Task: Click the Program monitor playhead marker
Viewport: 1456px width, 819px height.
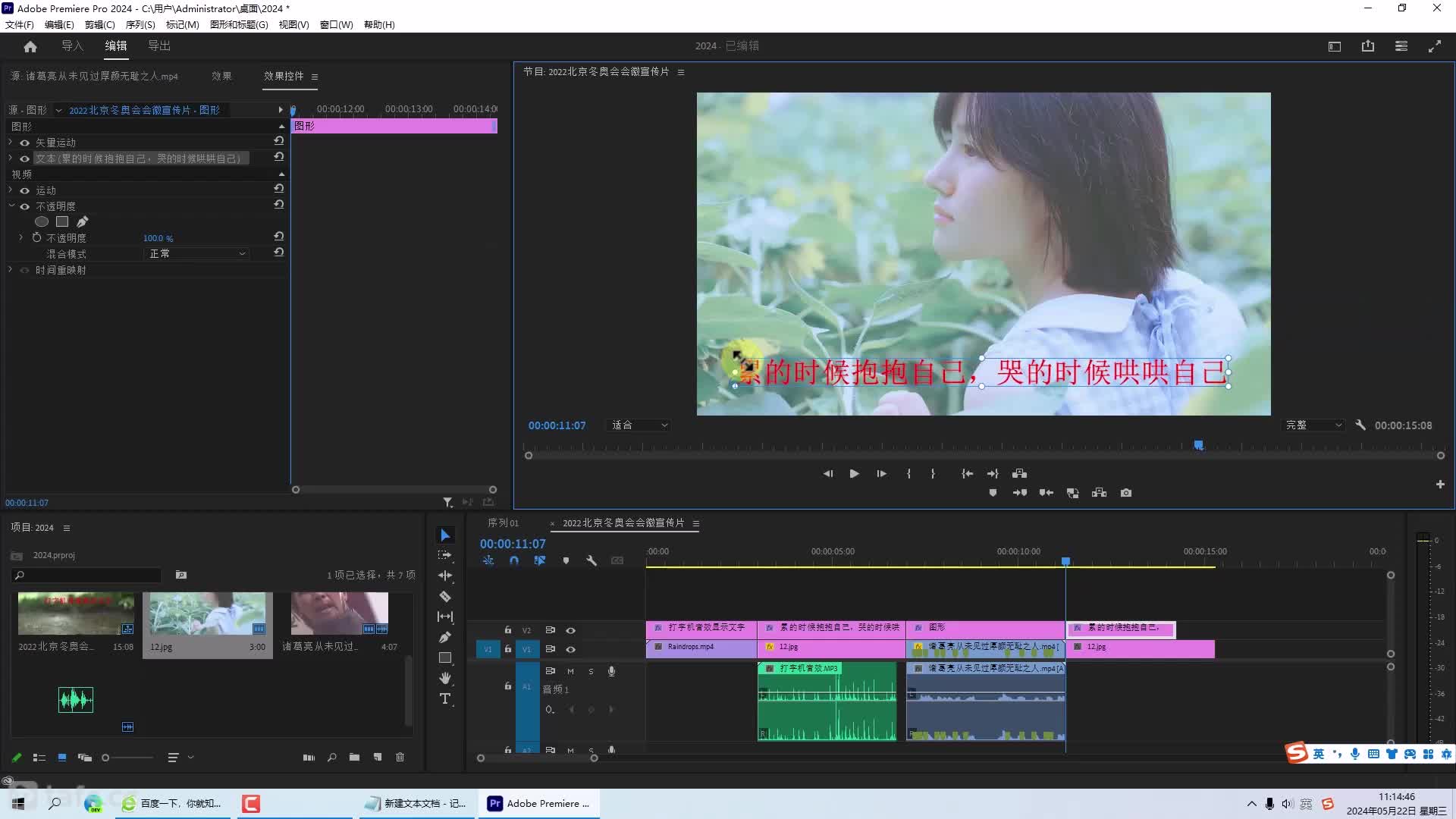Action: point(1198,445)
